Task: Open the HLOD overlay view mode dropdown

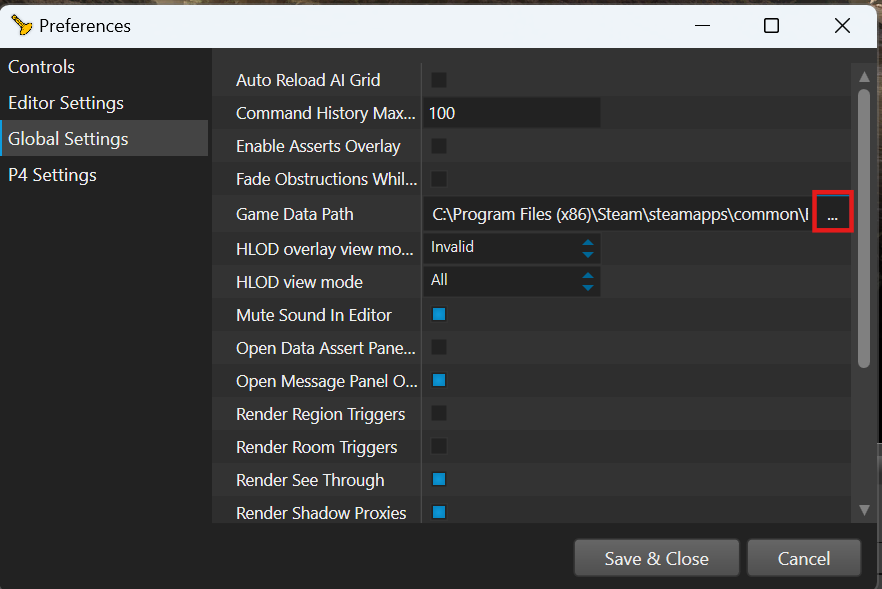Action: tap(511, 247)
